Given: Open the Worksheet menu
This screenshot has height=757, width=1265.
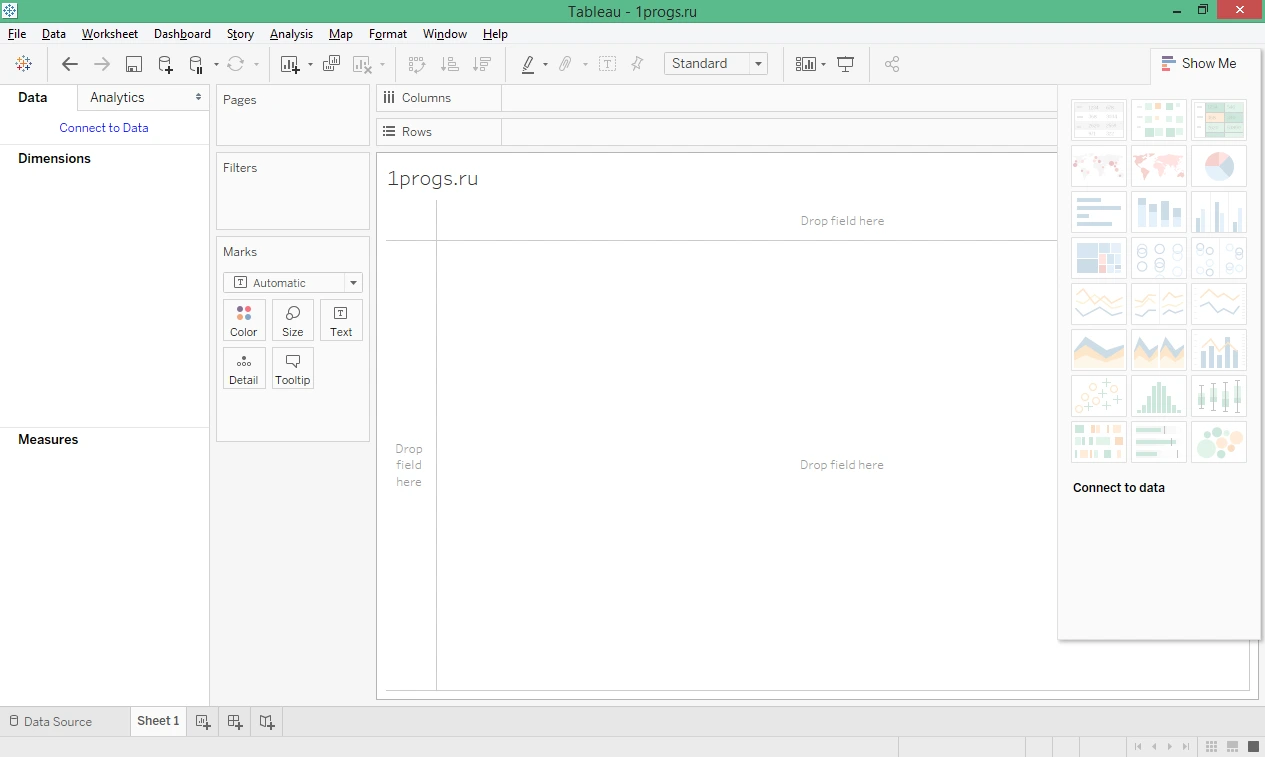Looking at the screenshot, I should click(x=110, y=34).
